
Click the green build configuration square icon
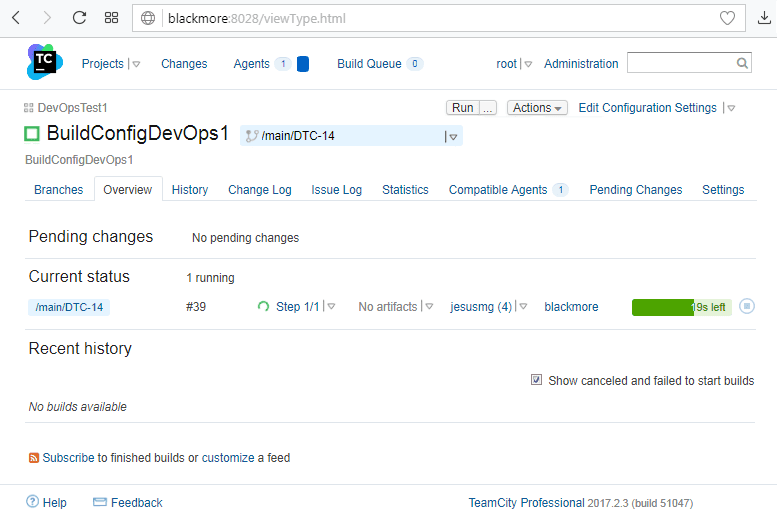32,134
